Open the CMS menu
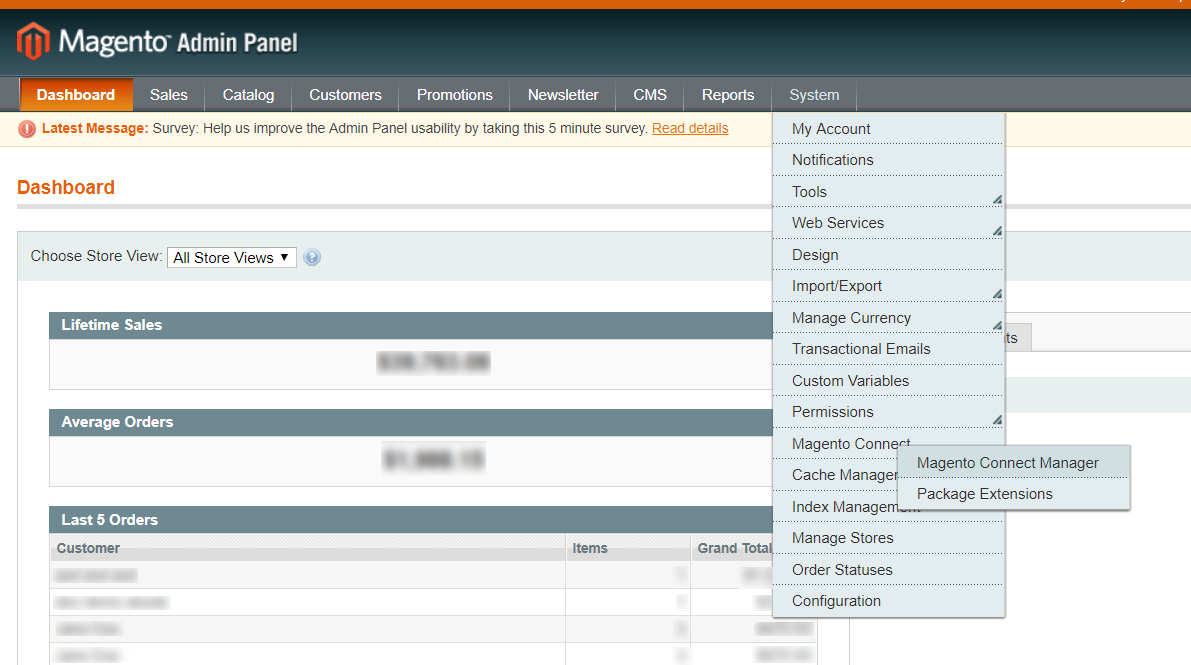The width and height of the screenshot is (1191, 665). (650, 95)
